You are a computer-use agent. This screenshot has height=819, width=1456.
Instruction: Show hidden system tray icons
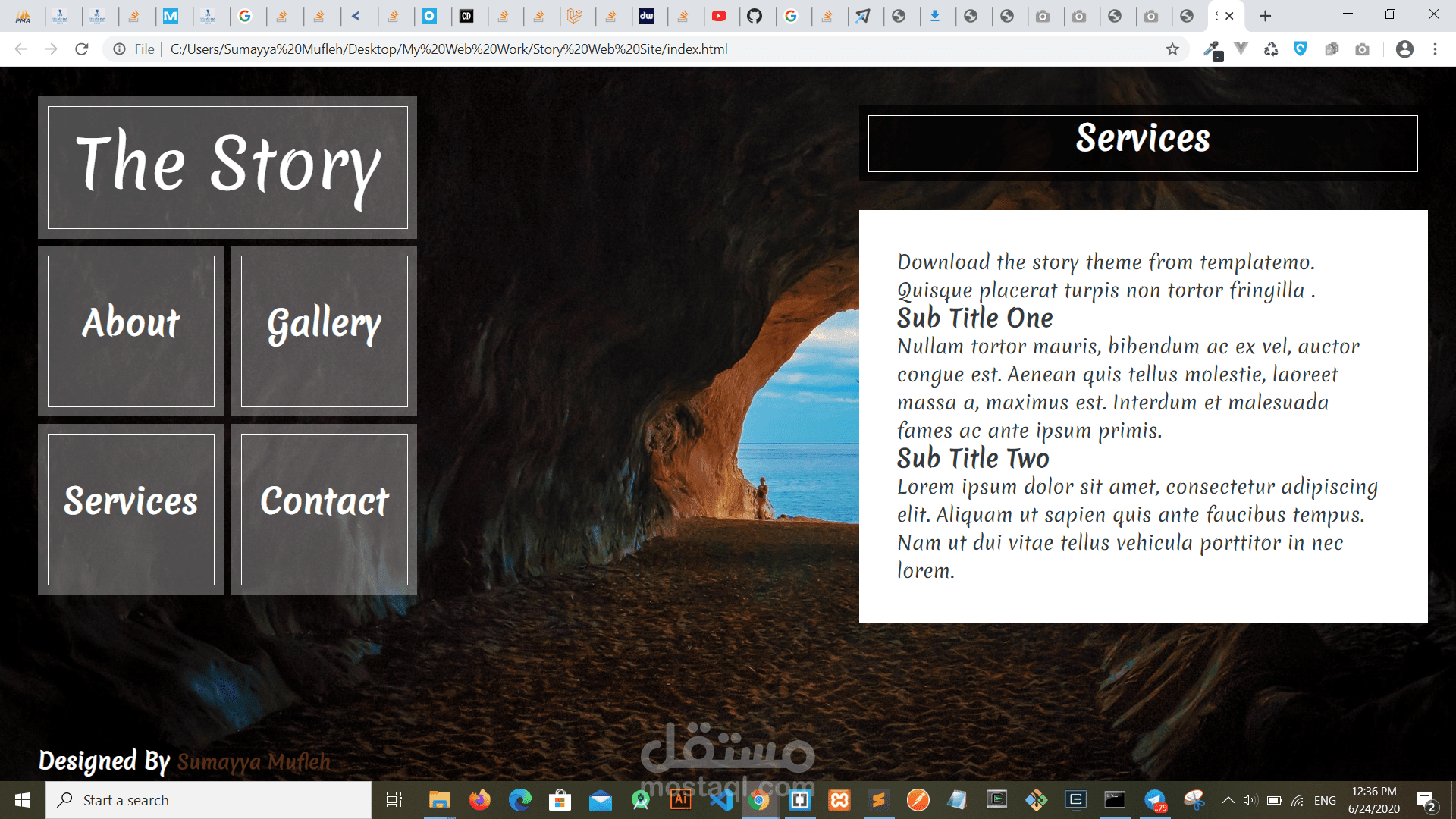tap(1228, 800)
